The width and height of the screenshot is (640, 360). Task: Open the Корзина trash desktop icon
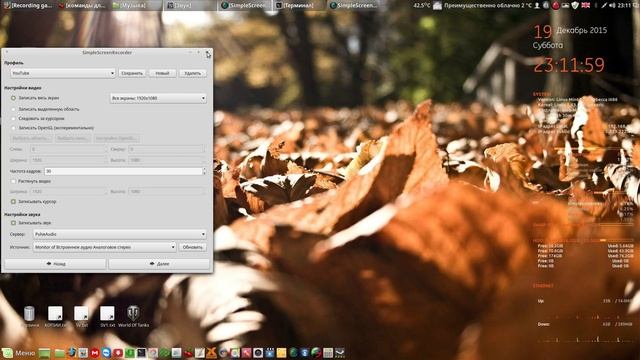(x=29, y=316)
